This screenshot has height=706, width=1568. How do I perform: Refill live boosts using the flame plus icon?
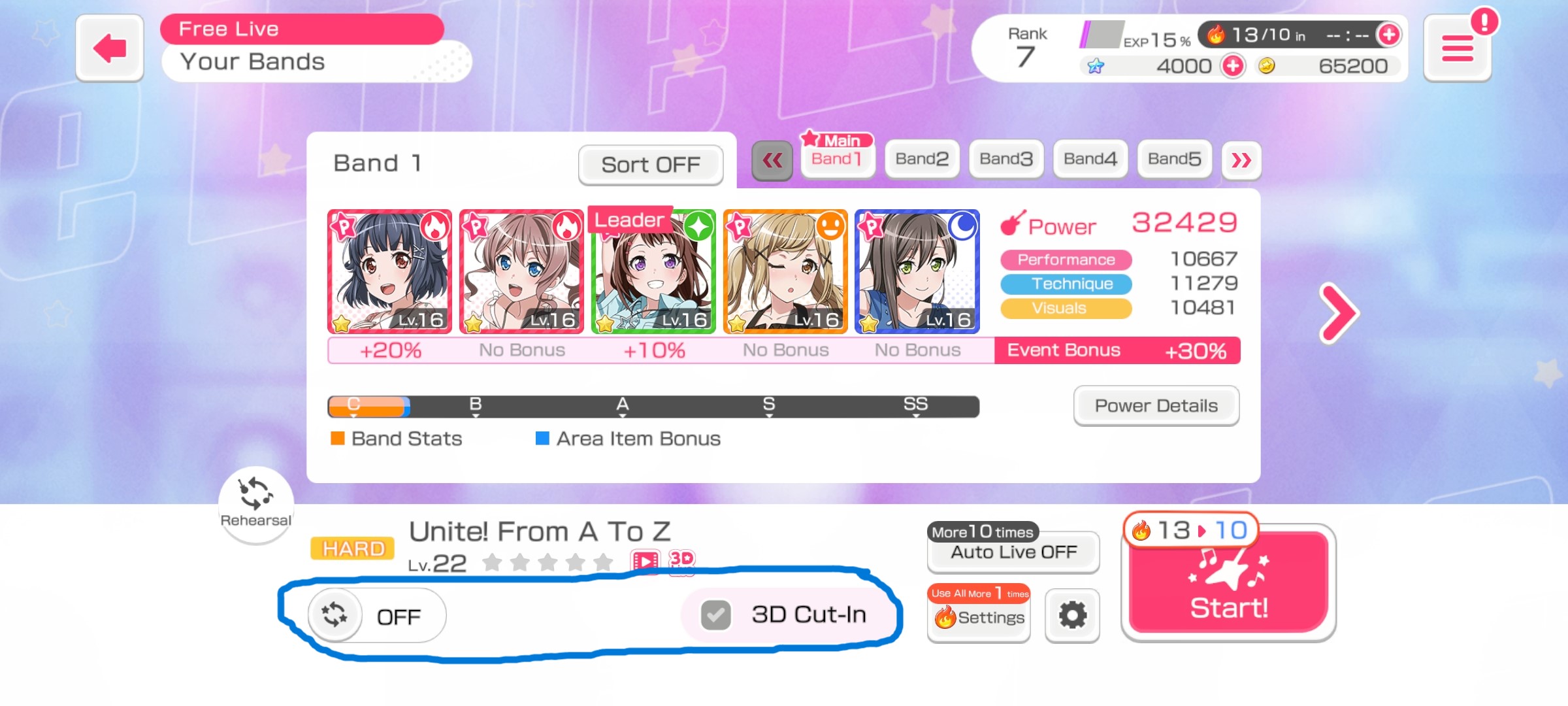tap(1389, 34)
